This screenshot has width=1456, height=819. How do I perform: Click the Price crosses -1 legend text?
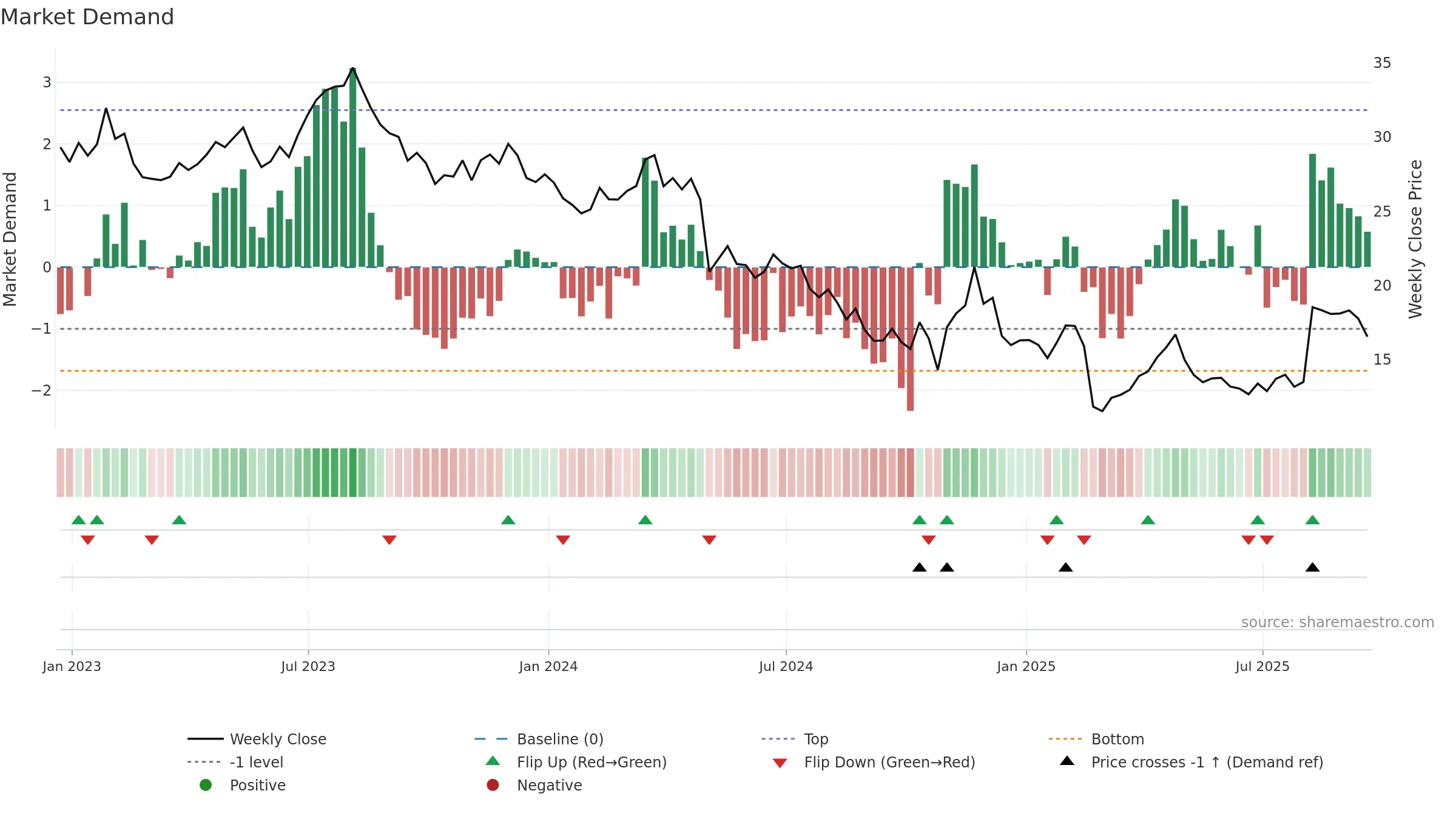[1207, 762]
